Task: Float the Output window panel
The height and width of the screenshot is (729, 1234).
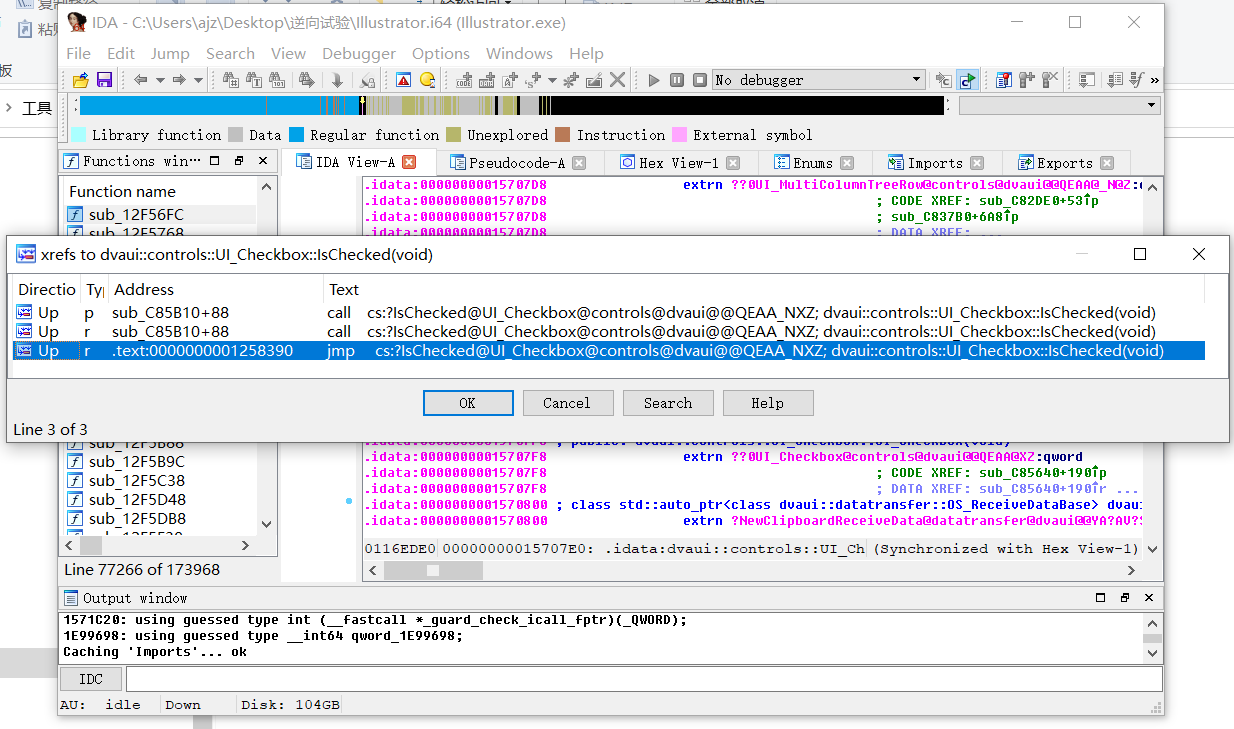Action: 1126,598
